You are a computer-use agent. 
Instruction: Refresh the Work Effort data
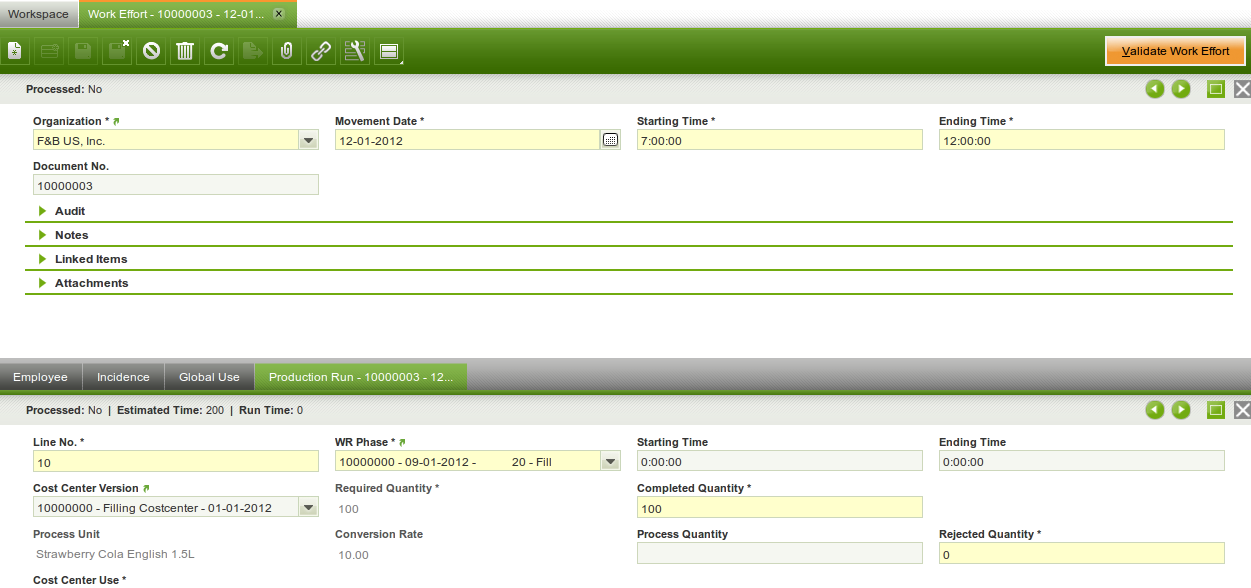tap(219, 51)
